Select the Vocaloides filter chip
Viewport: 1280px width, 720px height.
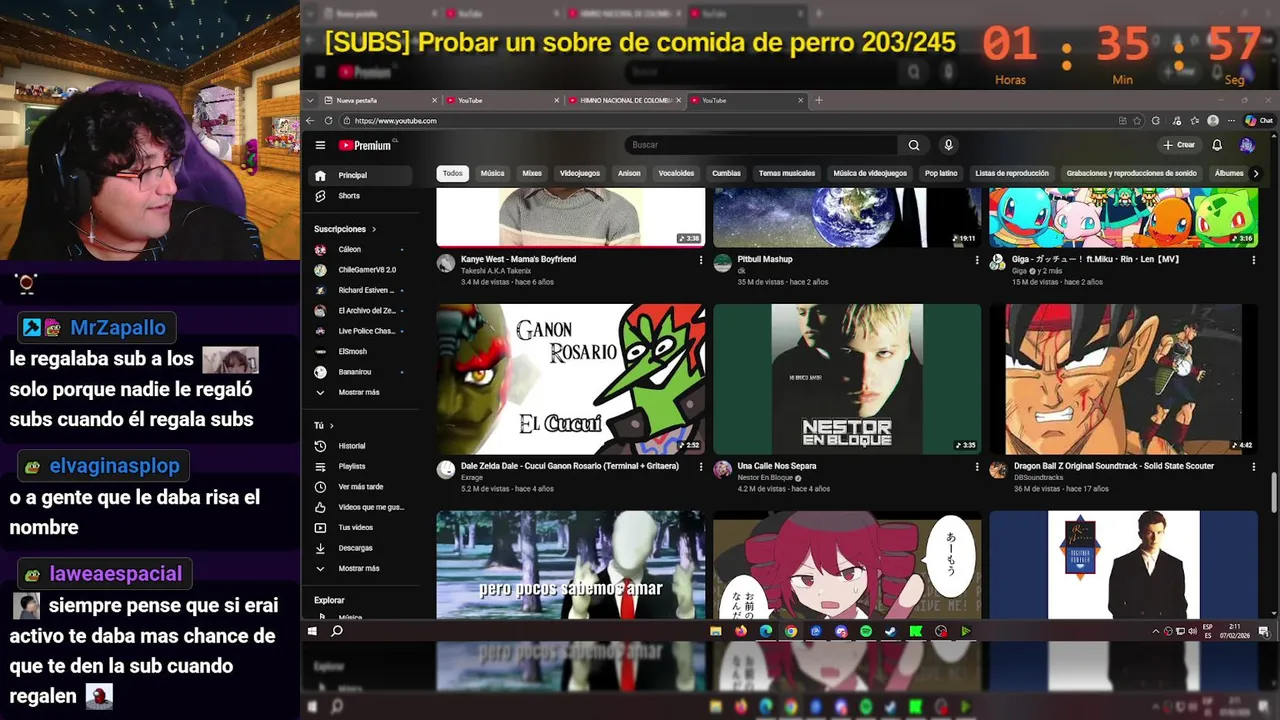[676, 173]
